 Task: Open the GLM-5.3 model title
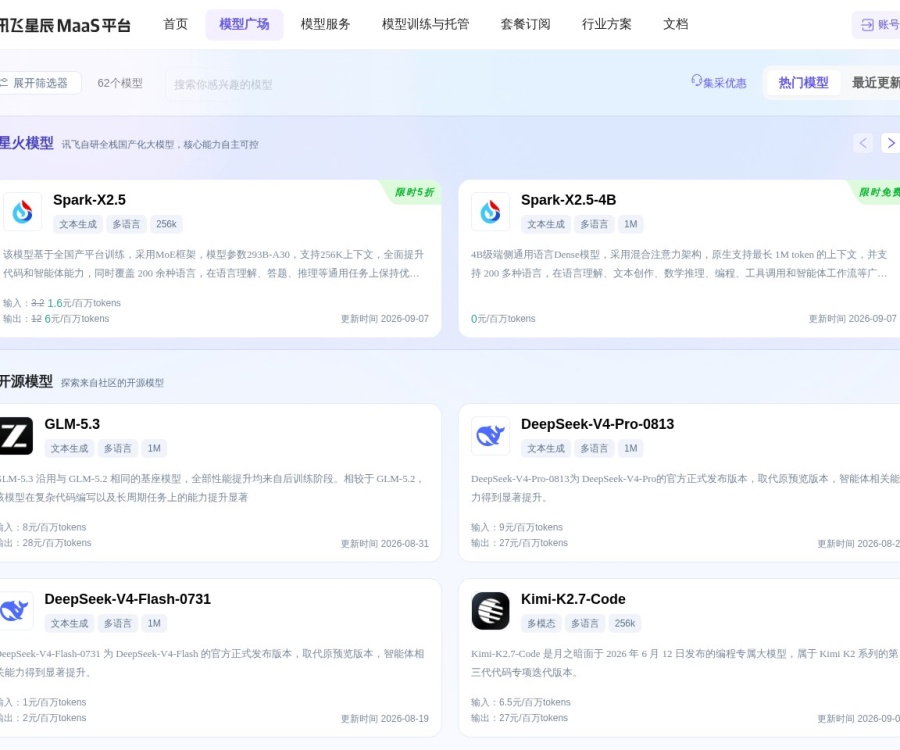(72, 424)
